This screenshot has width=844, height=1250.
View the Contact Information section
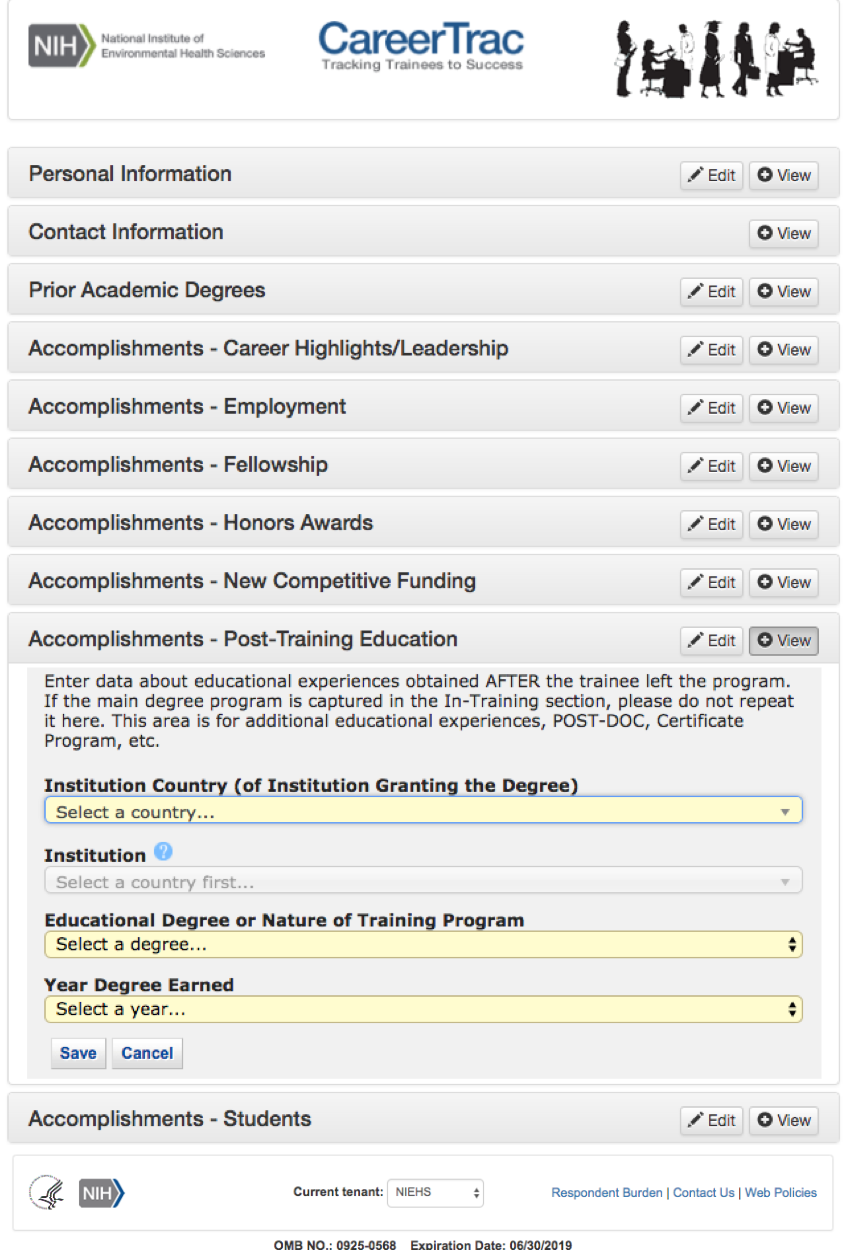pos(784,233)
